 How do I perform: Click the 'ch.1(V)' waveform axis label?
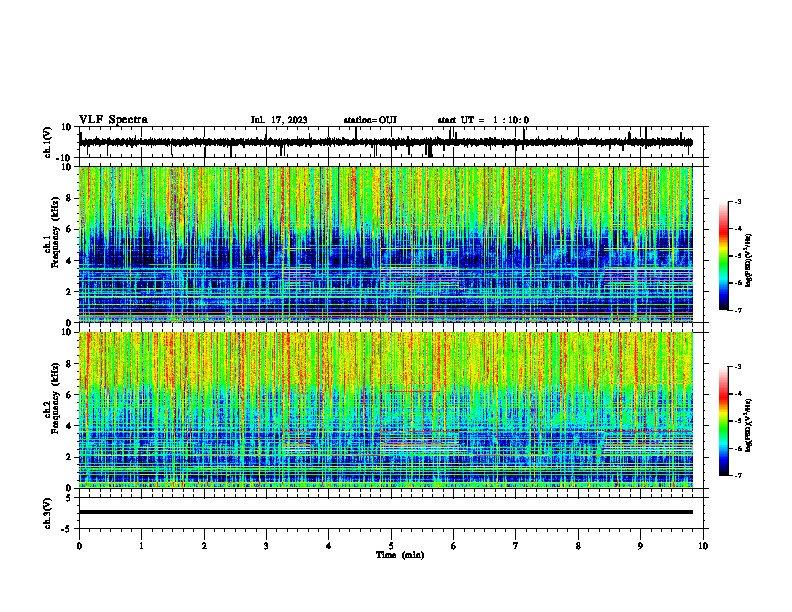point(48,142)
